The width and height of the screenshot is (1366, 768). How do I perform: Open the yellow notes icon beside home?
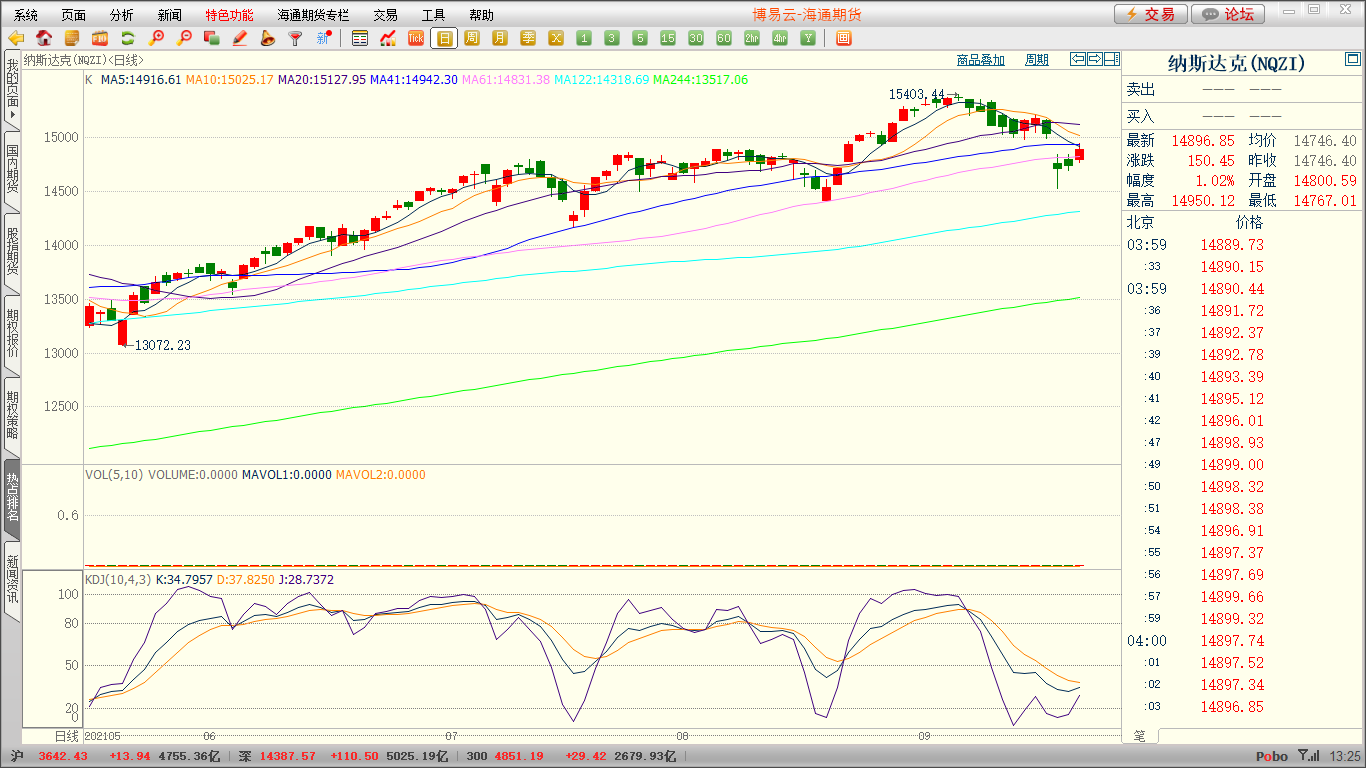(72, 38)
